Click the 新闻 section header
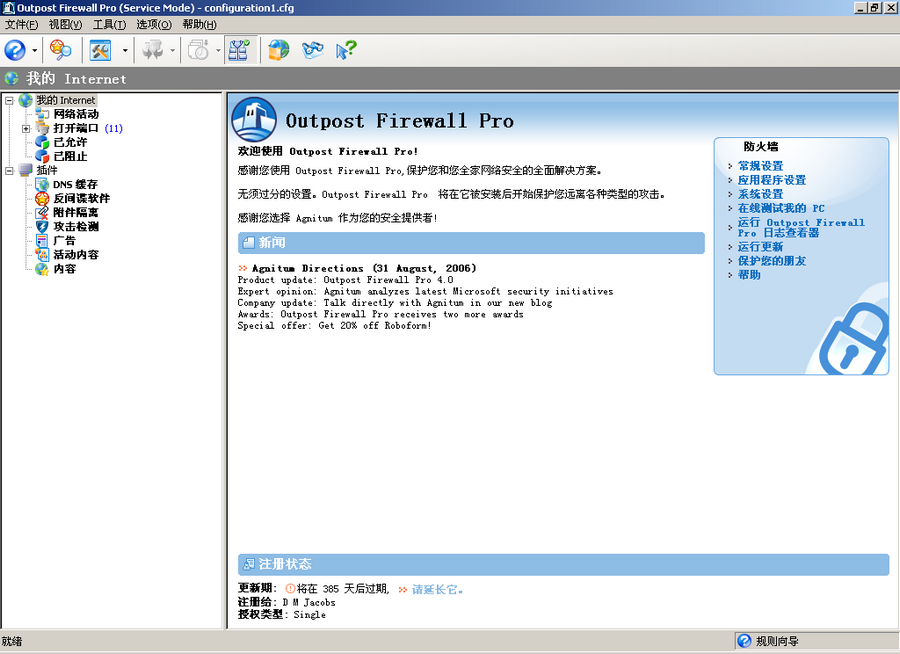 click(x=471, y=243)
